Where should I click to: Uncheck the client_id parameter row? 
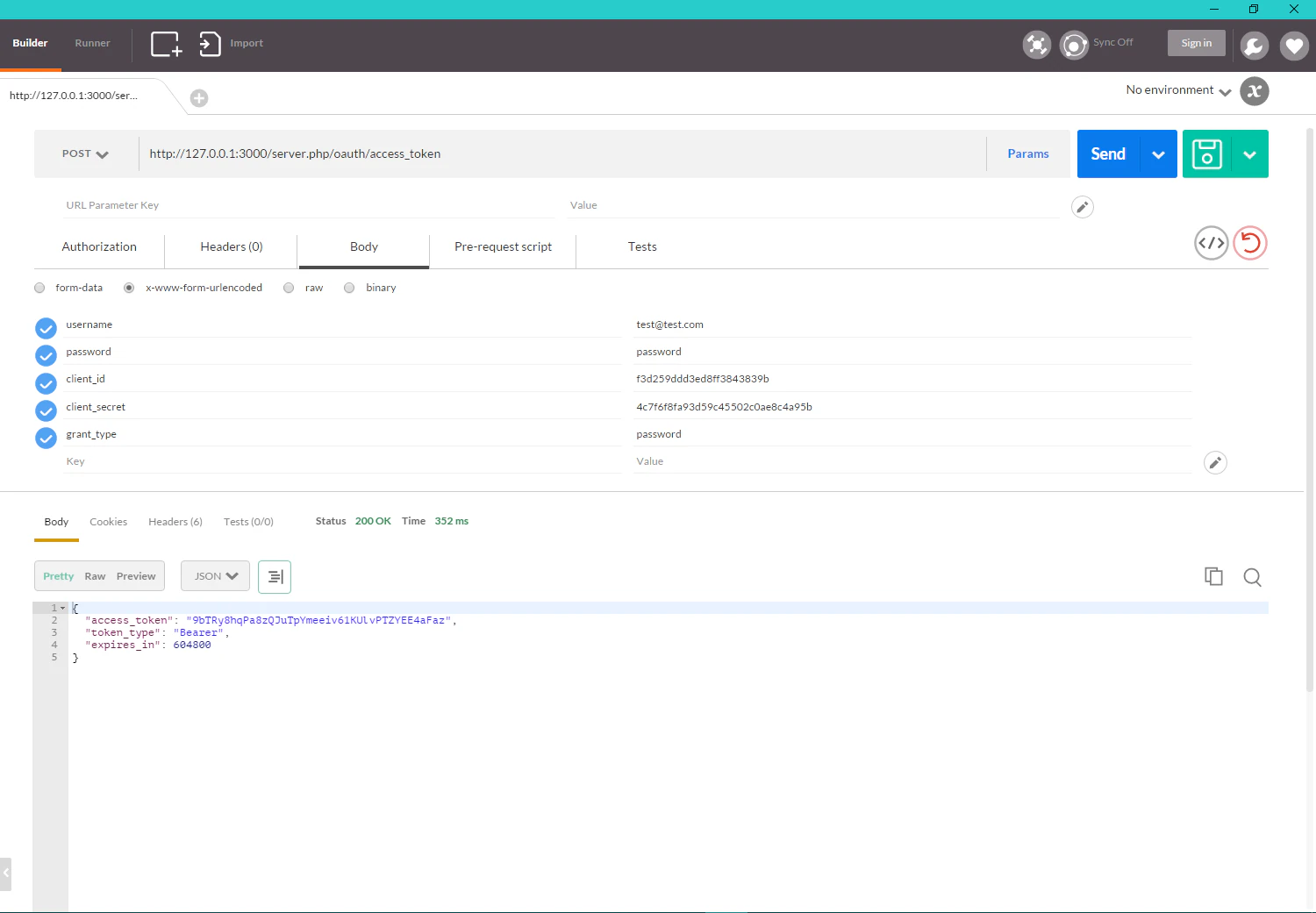[x=46, y=383]
